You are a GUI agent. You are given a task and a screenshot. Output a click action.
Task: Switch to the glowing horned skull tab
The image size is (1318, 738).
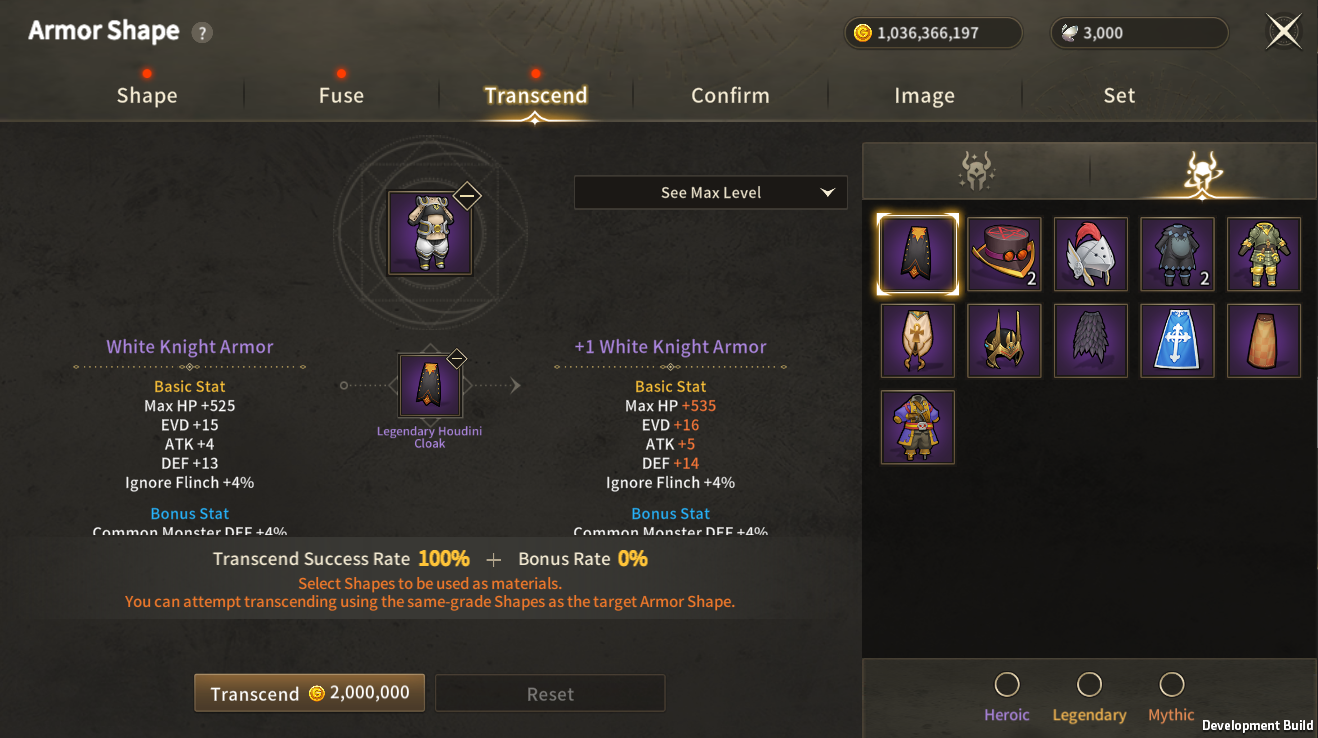(1203, 172)
